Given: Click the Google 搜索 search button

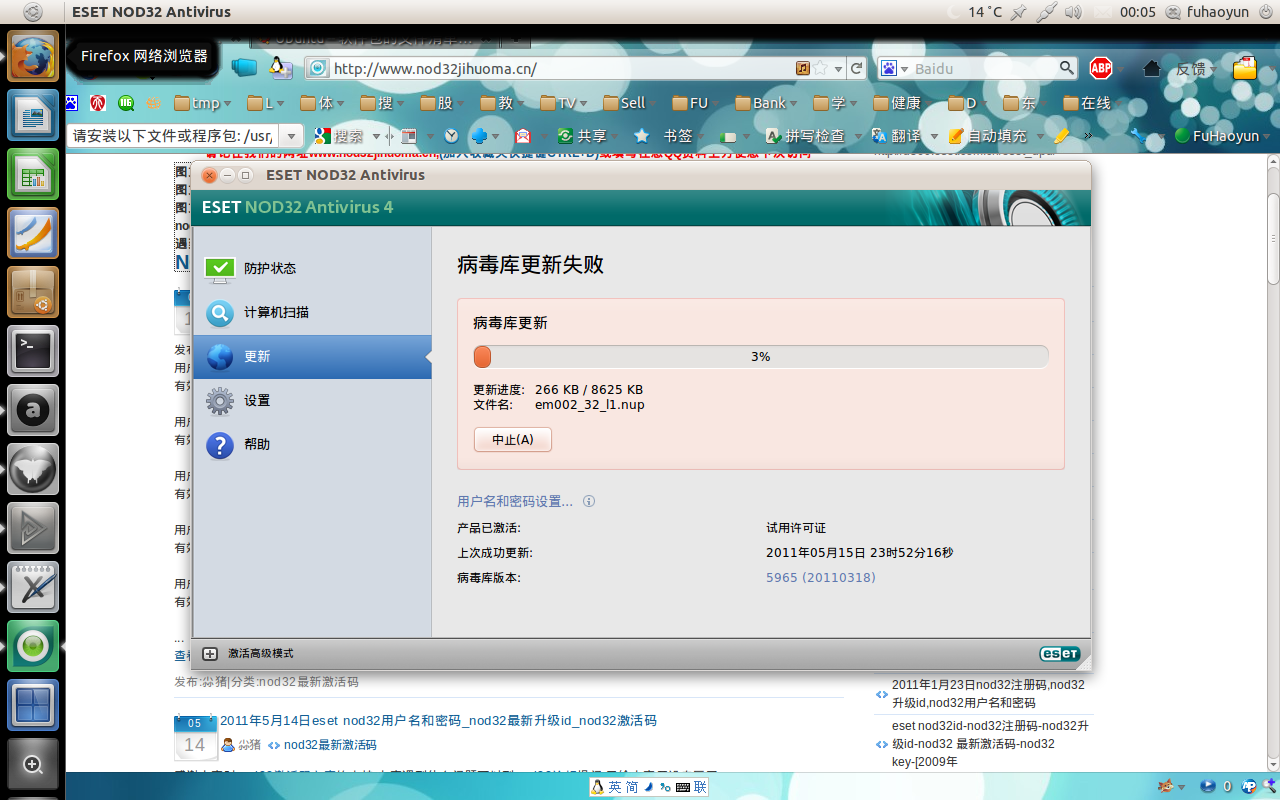Looking at the screenshot, I should 340,136.
